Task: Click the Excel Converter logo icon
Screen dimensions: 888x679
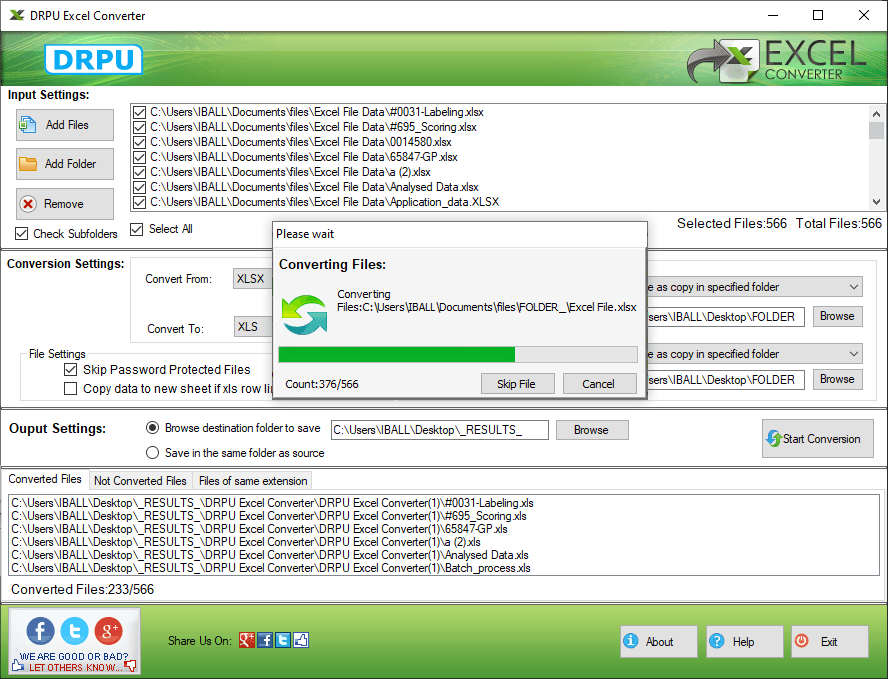Action: (x=723, y=61)
